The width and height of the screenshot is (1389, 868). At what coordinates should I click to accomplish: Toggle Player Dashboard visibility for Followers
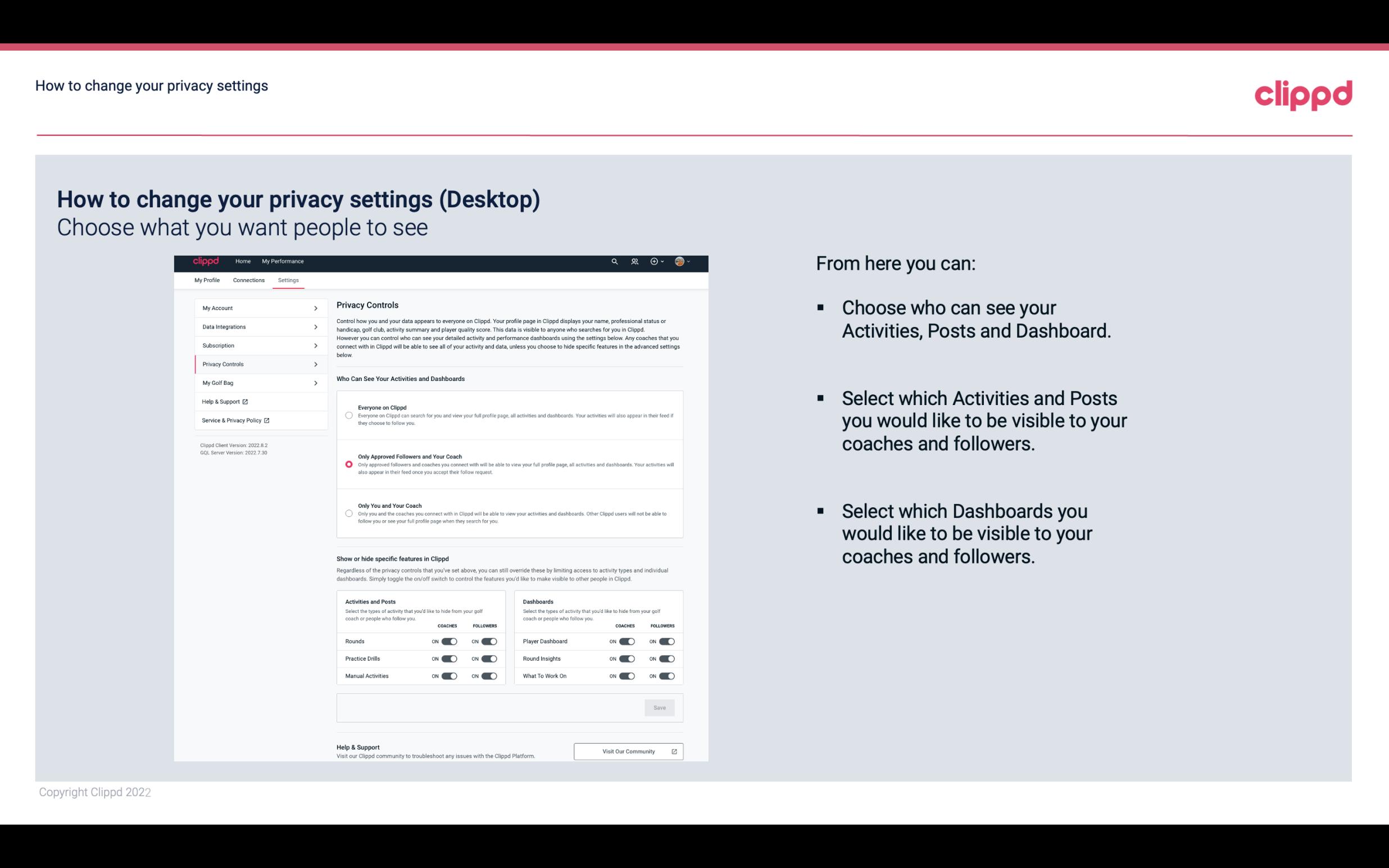tap(666, 641)
